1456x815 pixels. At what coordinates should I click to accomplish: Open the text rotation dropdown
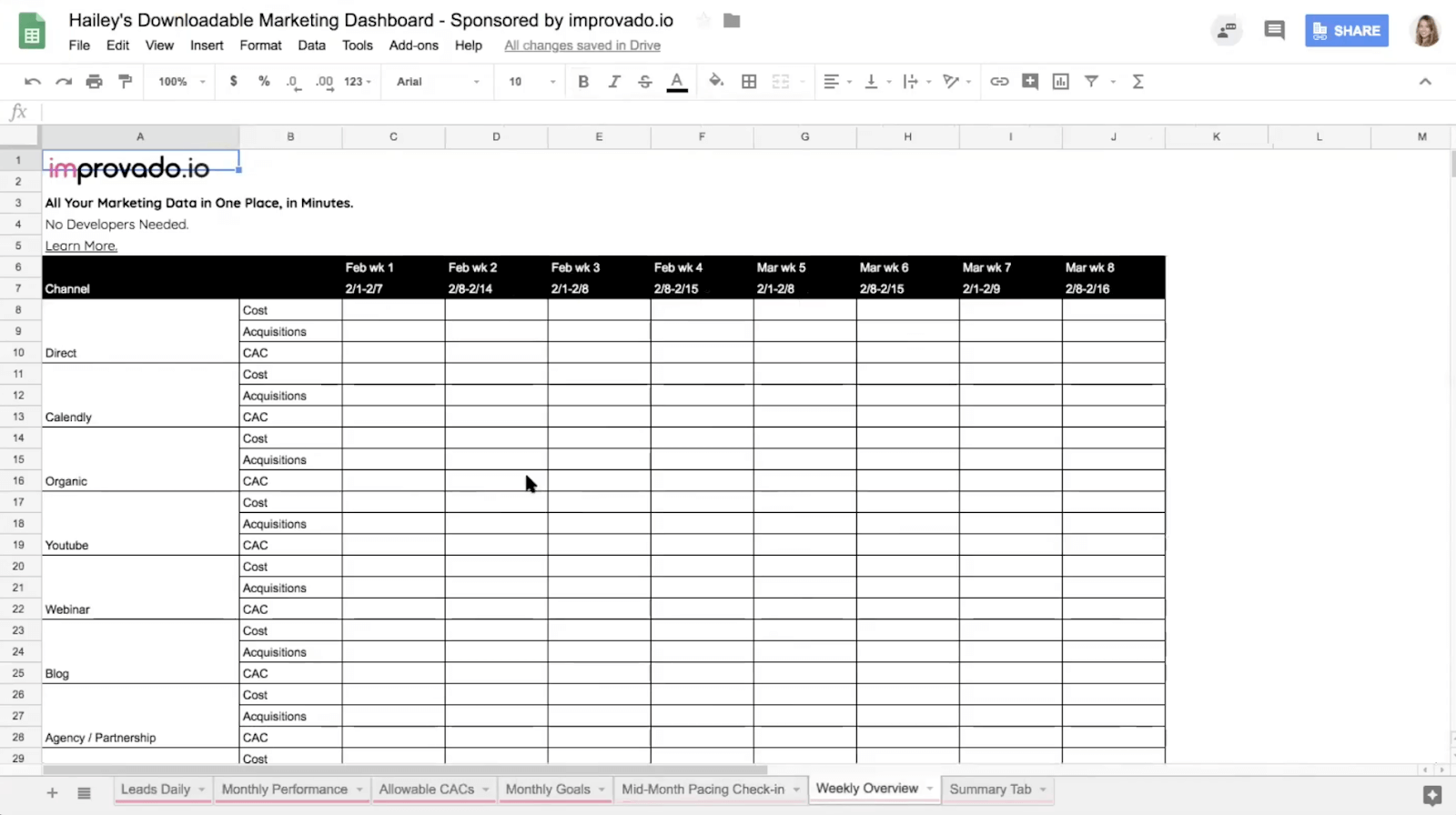pos(956,82)
